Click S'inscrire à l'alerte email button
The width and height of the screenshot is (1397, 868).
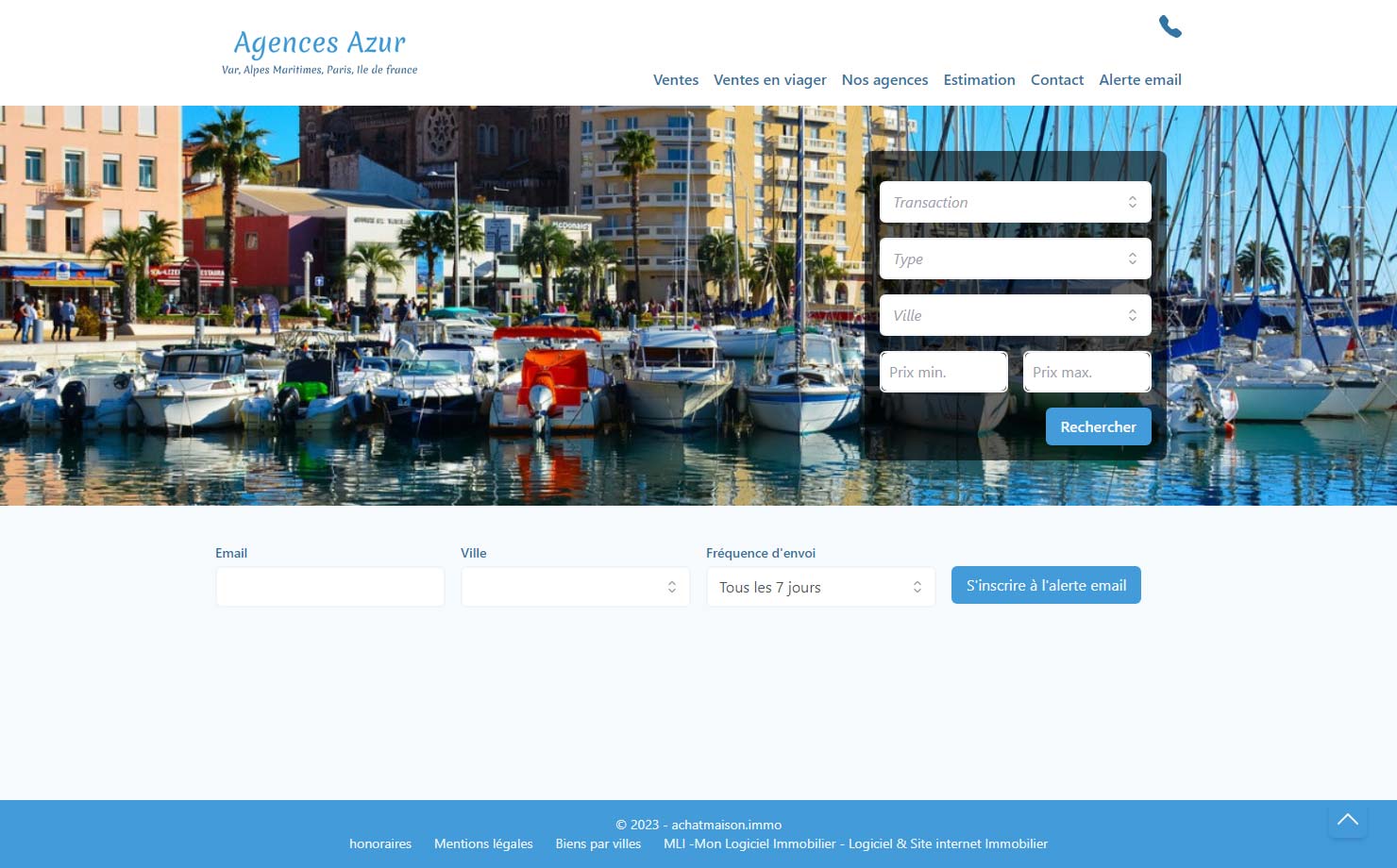(1046, 585)
